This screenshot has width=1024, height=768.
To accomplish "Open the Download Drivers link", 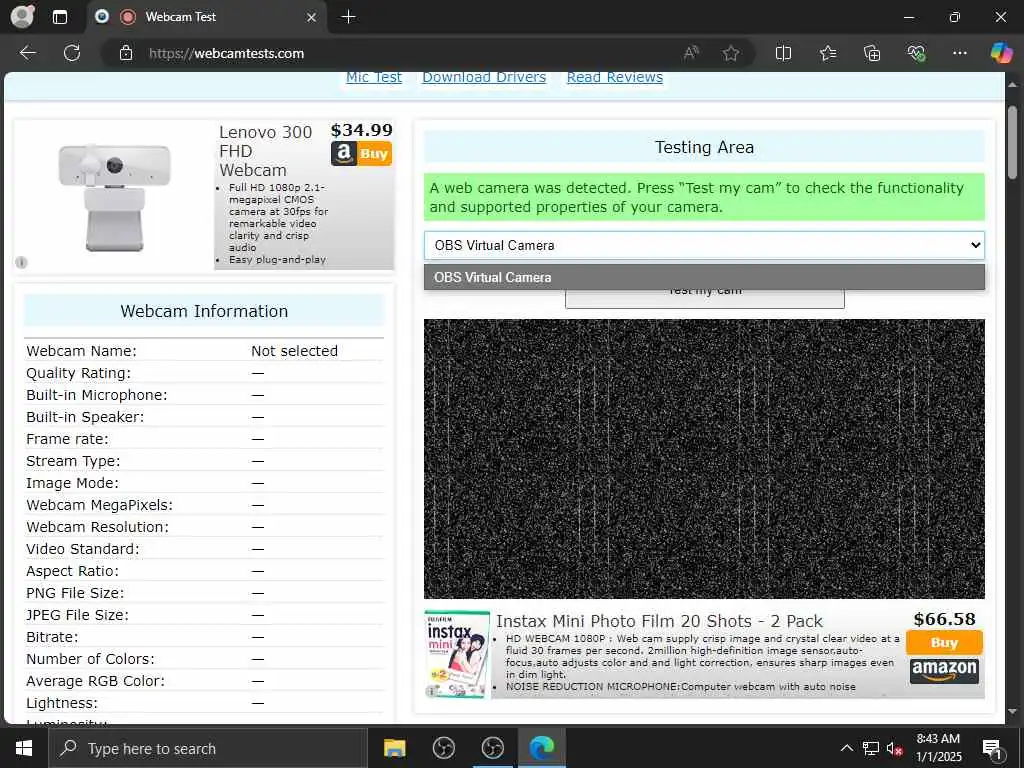I will click(x=484, y=77).
